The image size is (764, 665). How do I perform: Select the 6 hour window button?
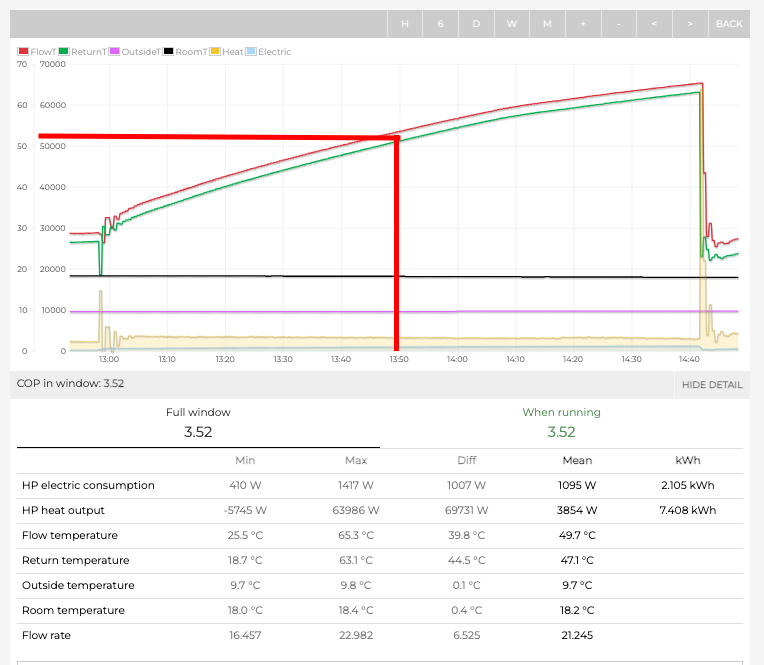440,24
